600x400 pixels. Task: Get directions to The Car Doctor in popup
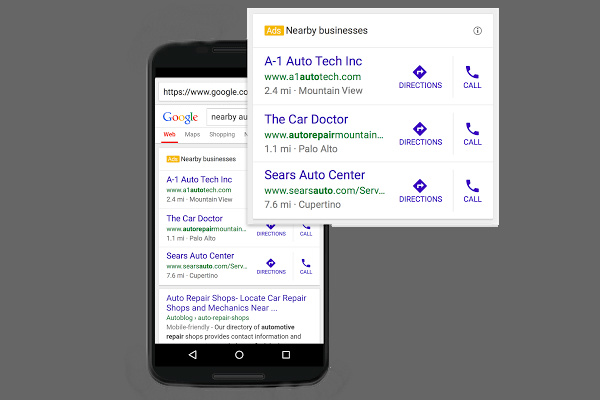420,134
